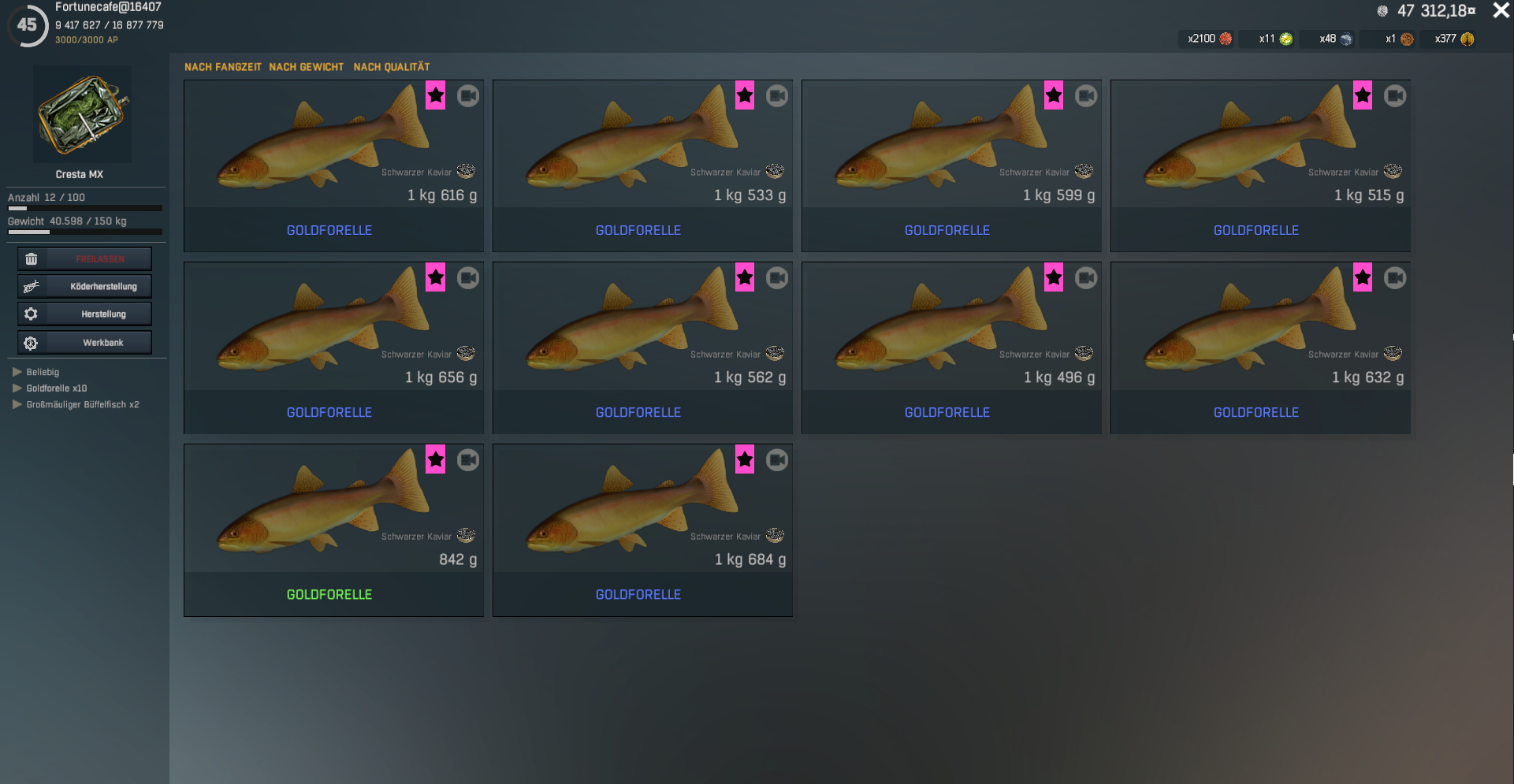Toggle pink star on 1 kg 632 g fish
The width and height of the screenshot is (1514, 784).
tap(1363, 277)
